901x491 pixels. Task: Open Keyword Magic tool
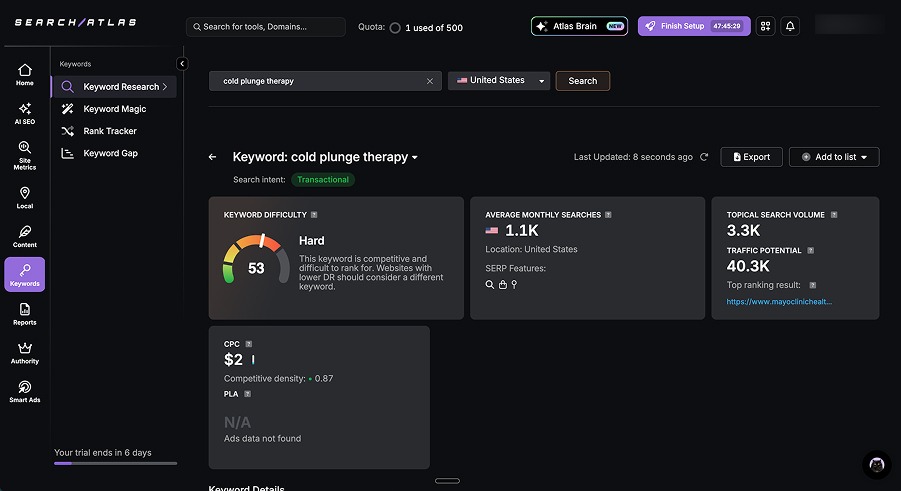[114, 109]
